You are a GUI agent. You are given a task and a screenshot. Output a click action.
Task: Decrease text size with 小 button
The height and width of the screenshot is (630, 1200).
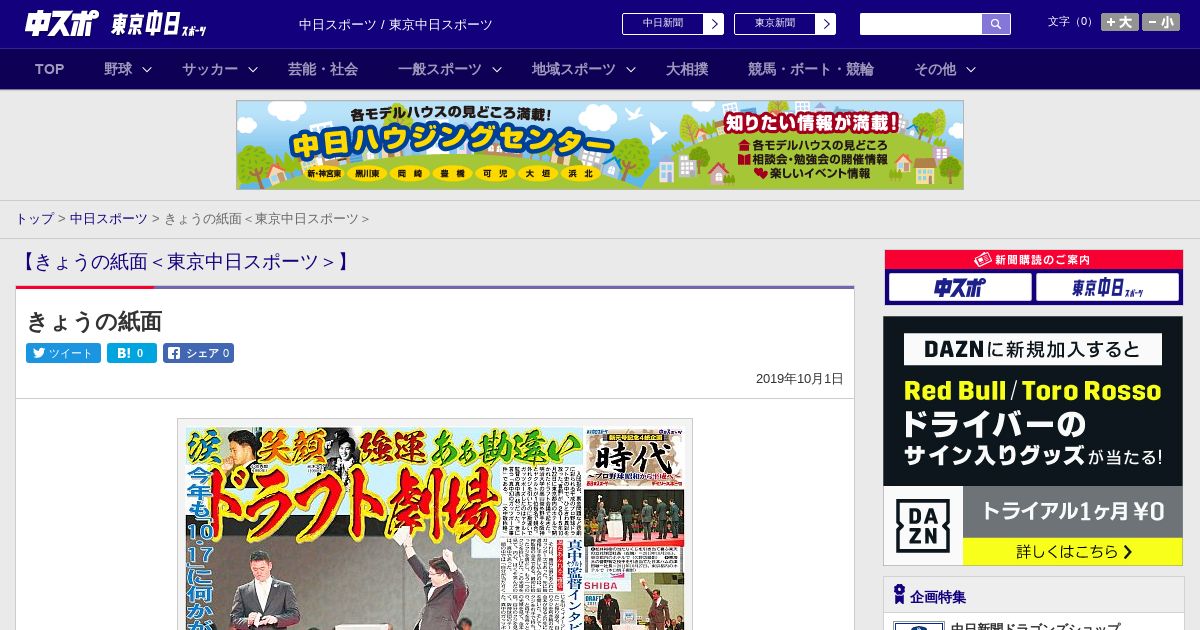coord(1161,22)
